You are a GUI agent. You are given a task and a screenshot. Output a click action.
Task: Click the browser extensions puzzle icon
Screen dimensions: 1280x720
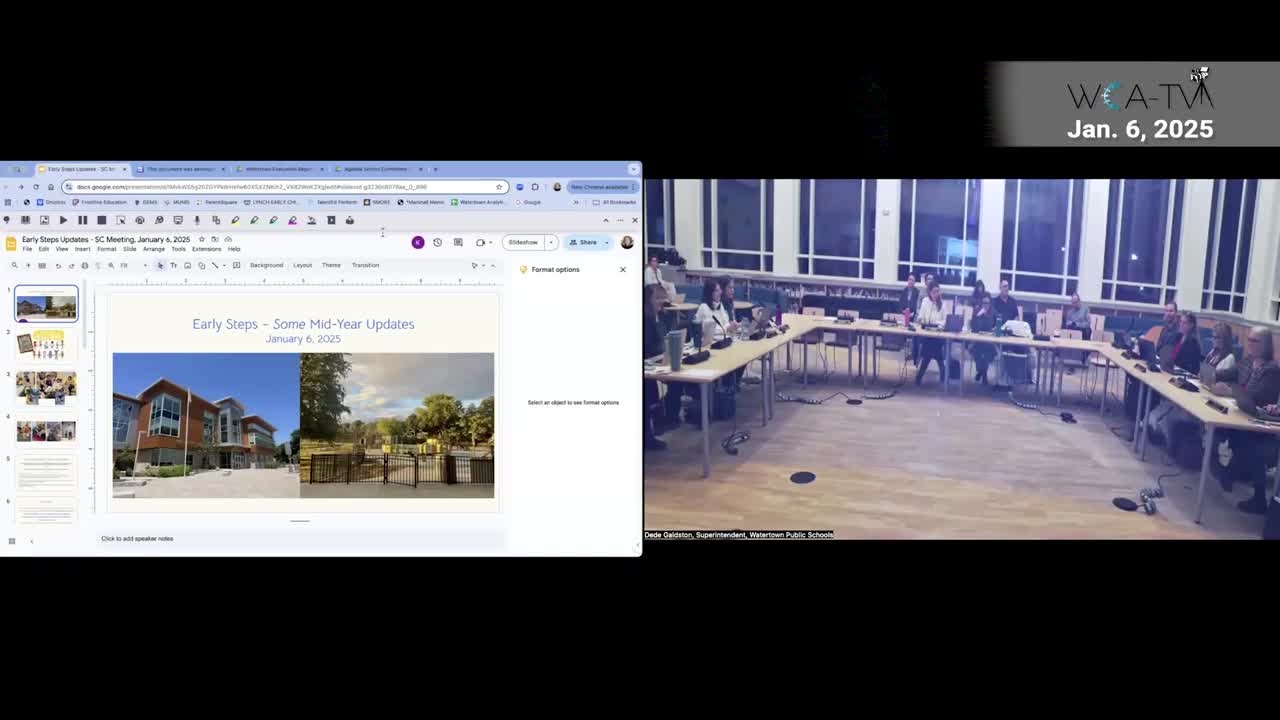click(x=535, y=187)
